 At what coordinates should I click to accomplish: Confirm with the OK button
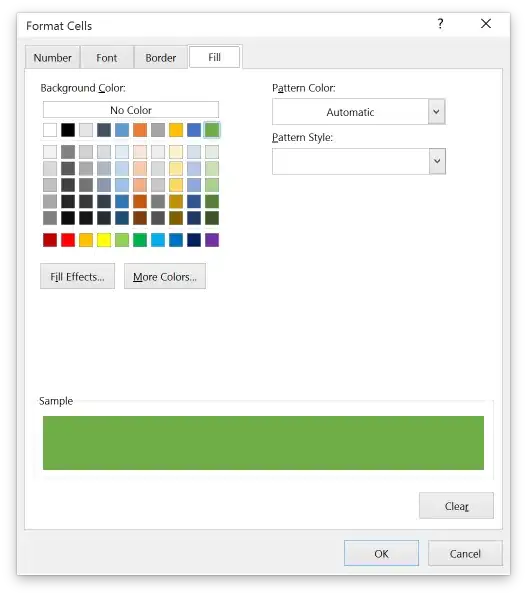[x=381, y=553]
